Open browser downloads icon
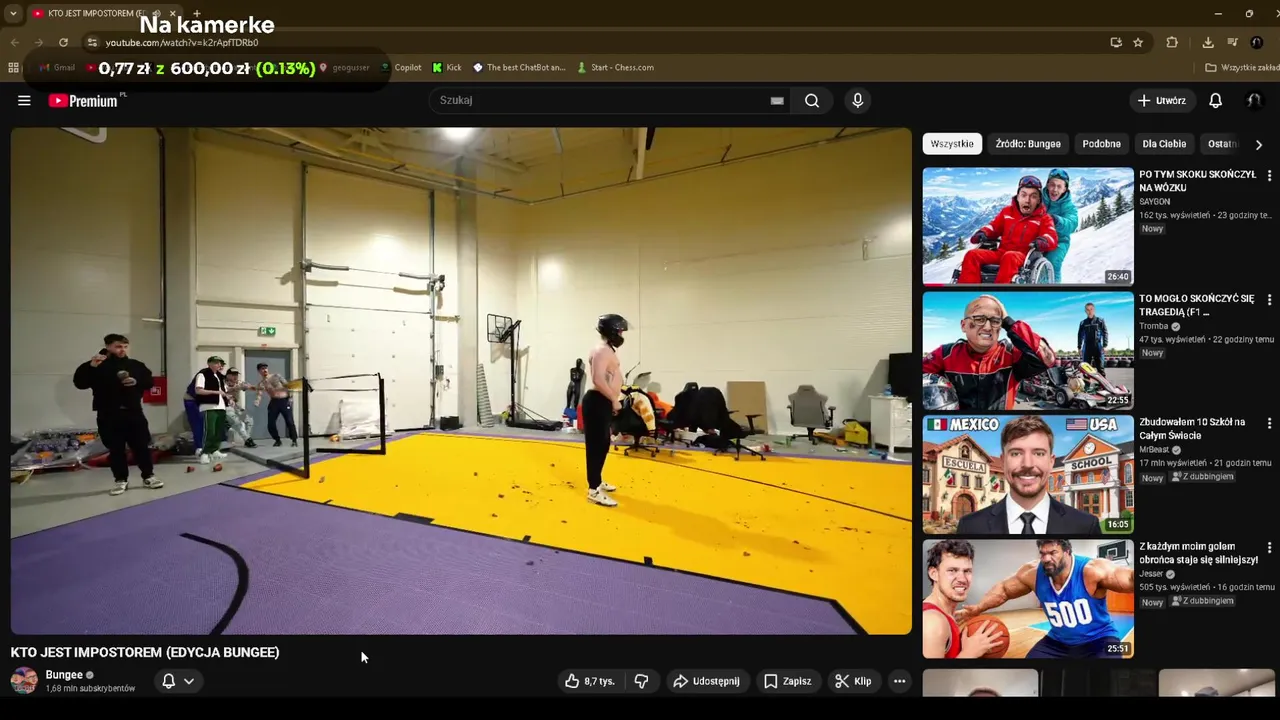Viewport: 1280px width, 720px height. pos(1208,43)
